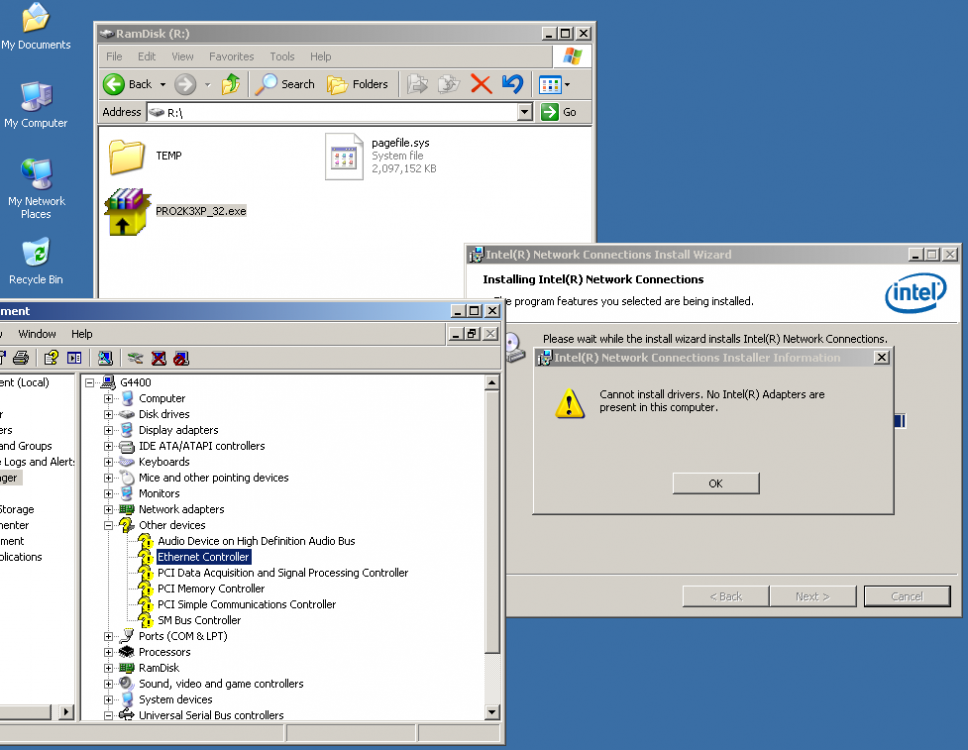This screenshot has width=968, height=750.
Task: Toggle the Folders pane button
Action: coord(358,85)
